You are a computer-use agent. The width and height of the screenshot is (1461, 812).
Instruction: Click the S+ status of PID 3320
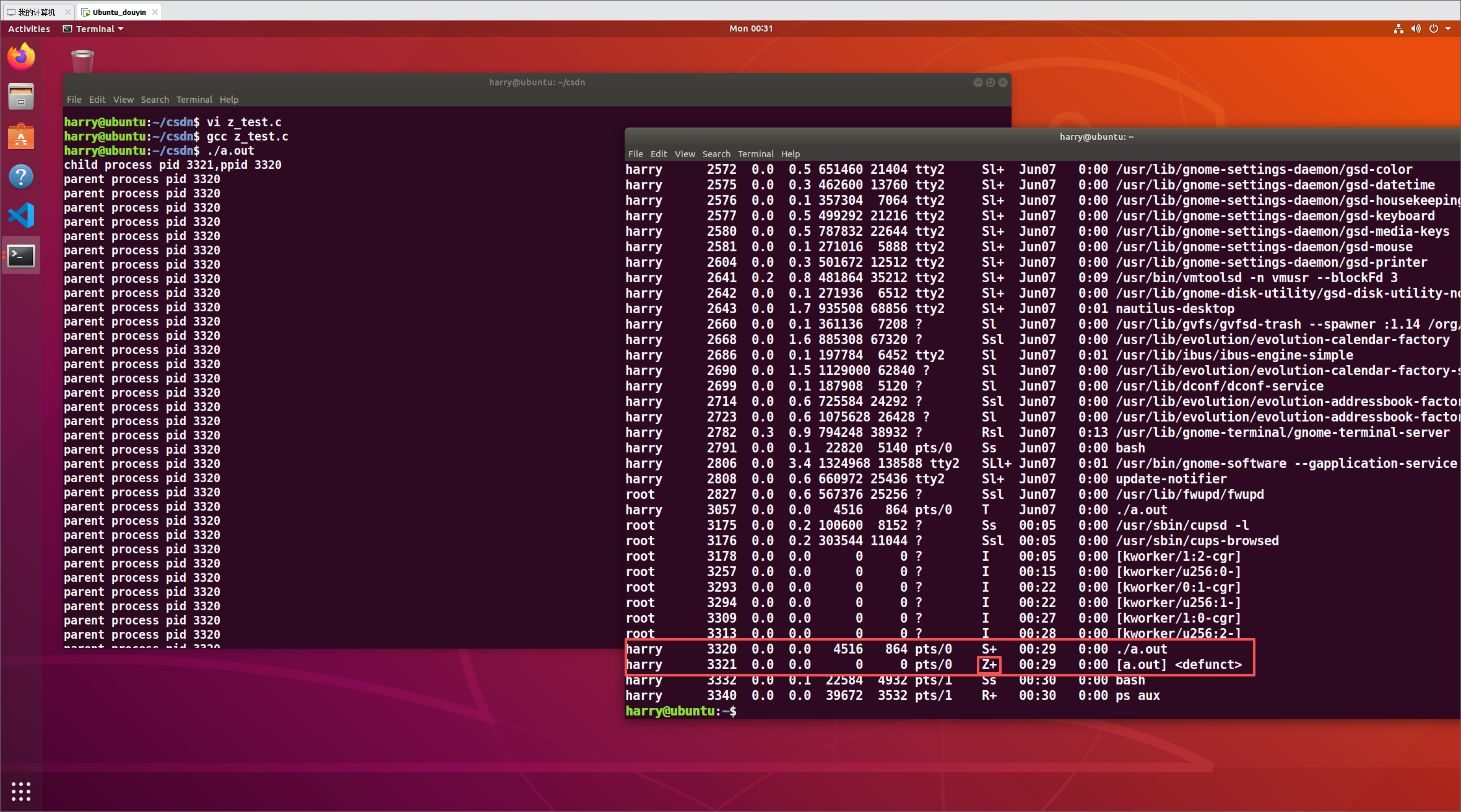pyautogui.click(x=989, y=649)
